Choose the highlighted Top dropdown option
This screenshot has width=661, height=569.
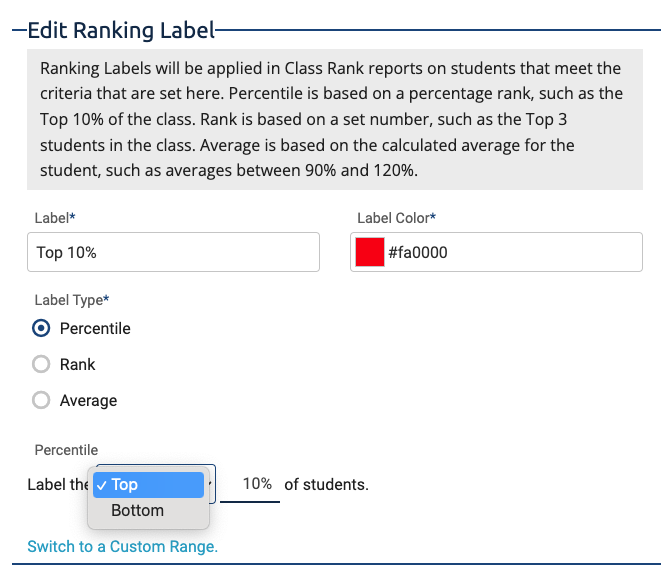(x=148, y=485)
